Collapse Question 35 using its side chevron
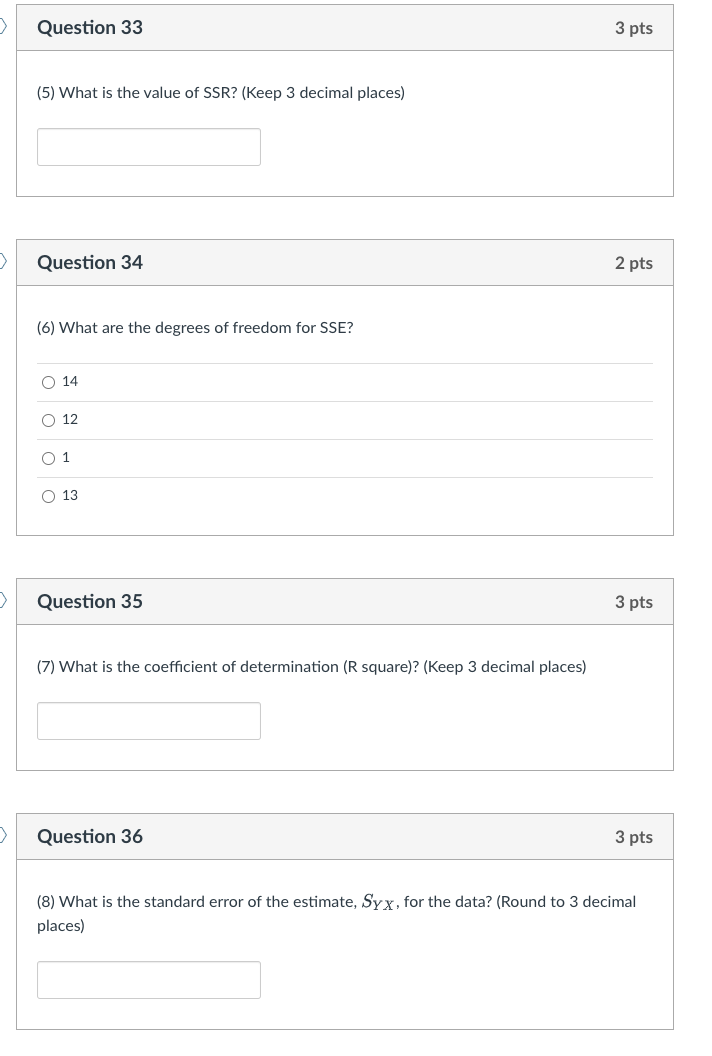The height and width of the screenshot is (1056, 712). pyautogui.click(x=3, y=601)
